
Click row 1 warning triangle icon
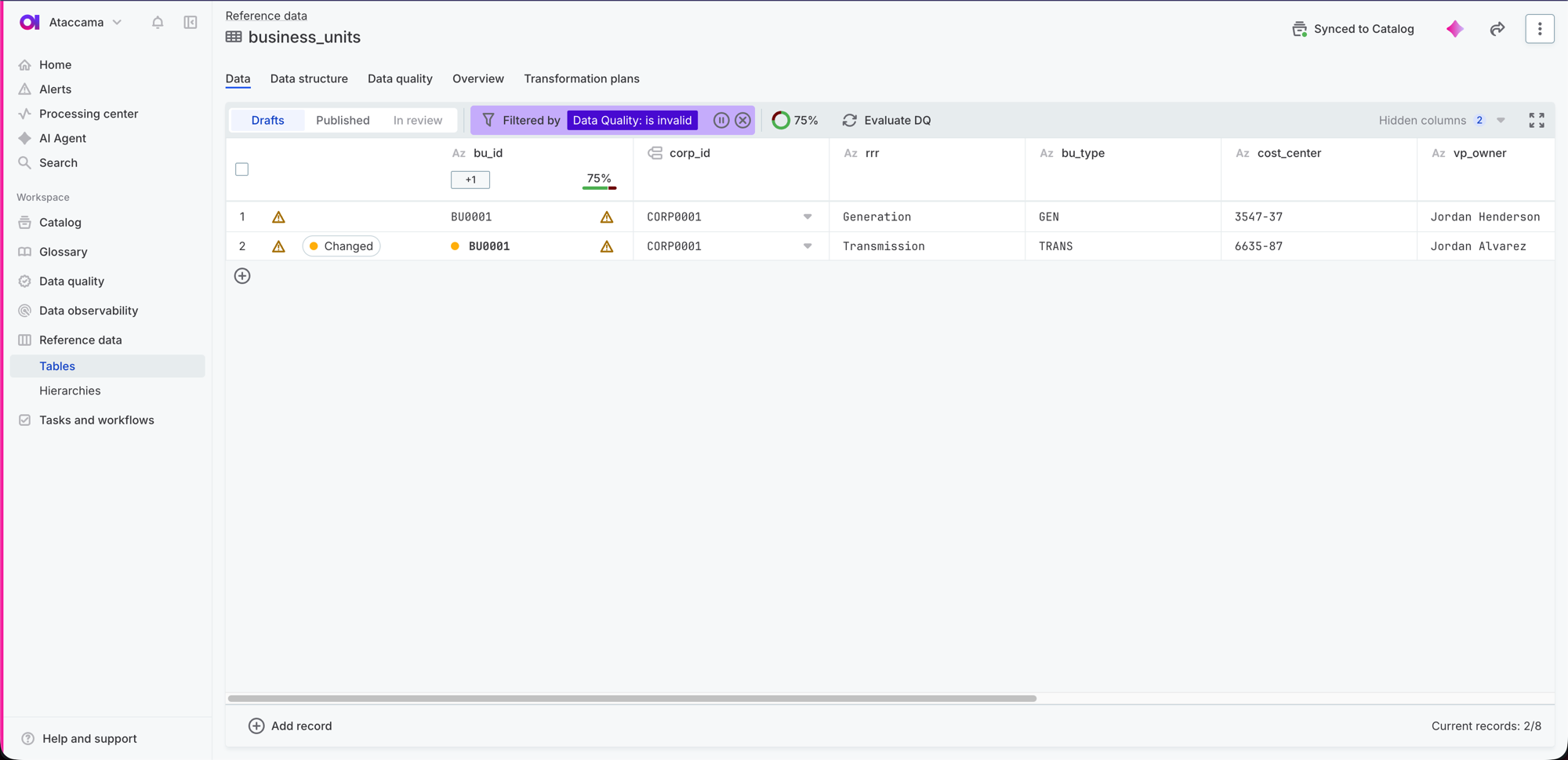click(278, 216)
